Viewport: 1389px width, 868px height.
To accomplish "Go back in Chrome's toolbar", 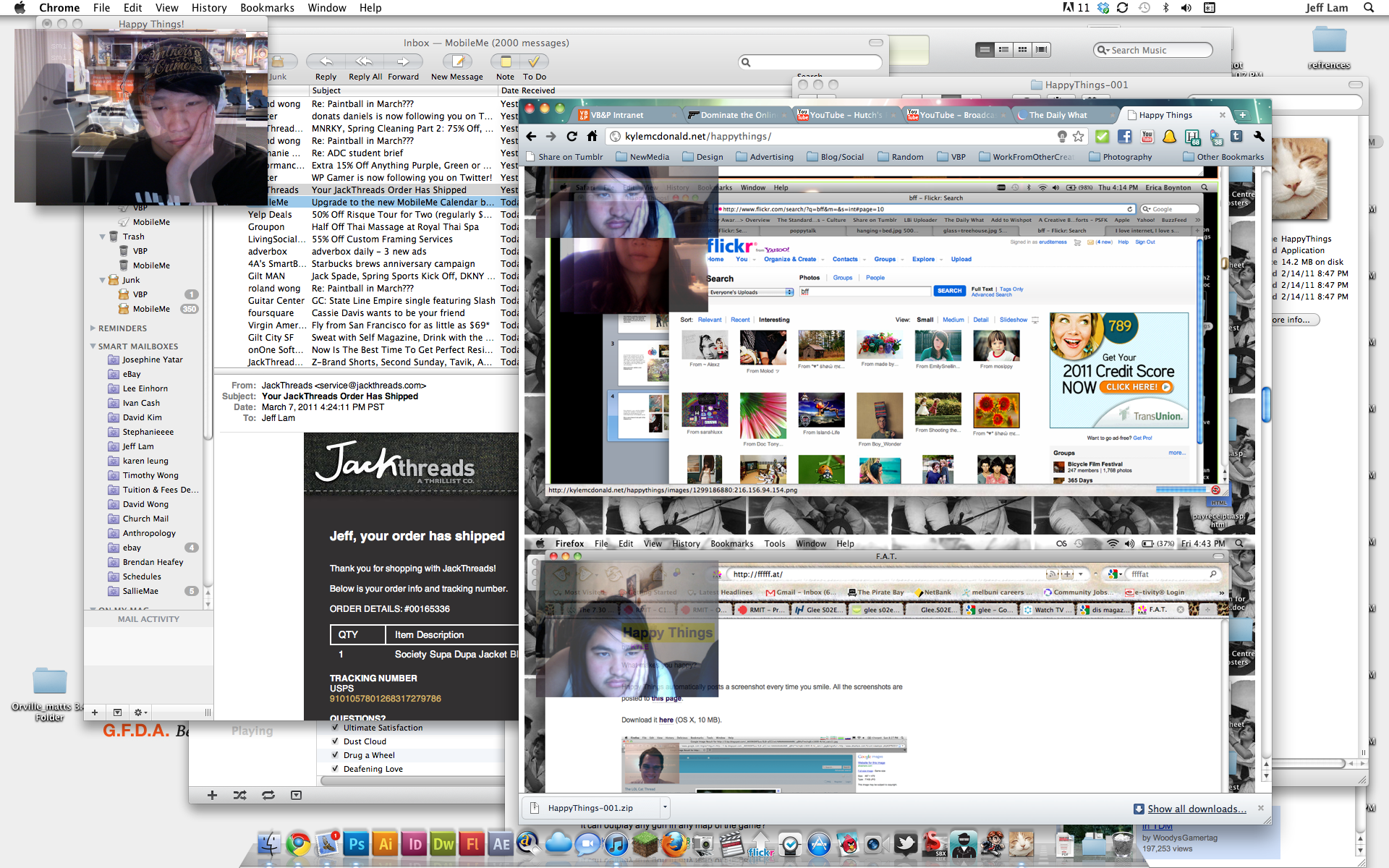I will (x=531, y=136).
